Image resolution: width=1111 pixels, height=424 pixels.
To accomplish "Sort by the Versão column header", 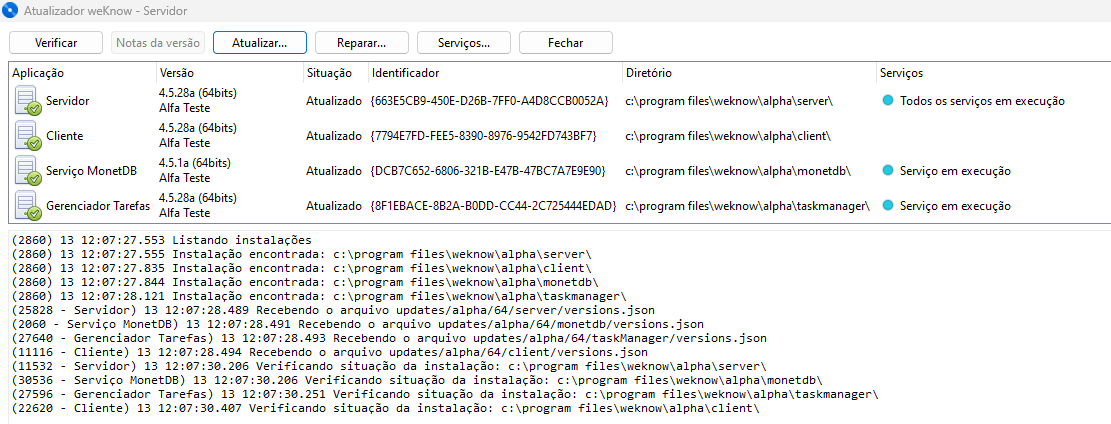I will [x=176, y=73].
